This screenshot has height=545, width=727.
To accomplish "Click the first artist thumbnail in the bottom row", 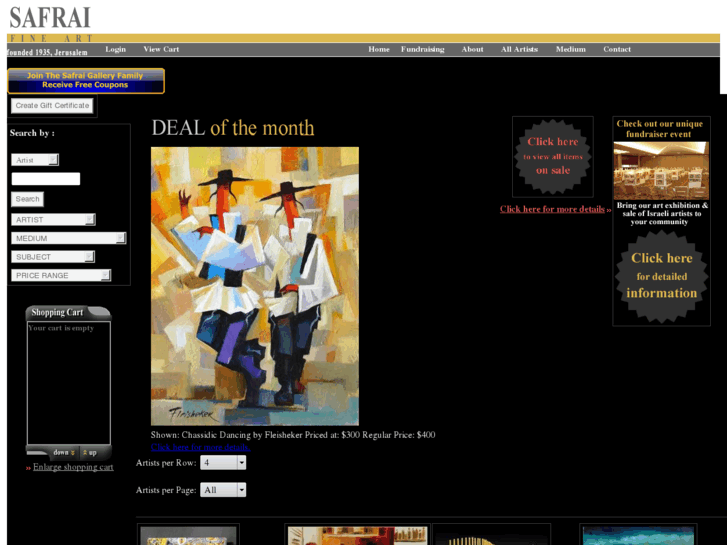I will pyautogui.click(x=188, y=536).
